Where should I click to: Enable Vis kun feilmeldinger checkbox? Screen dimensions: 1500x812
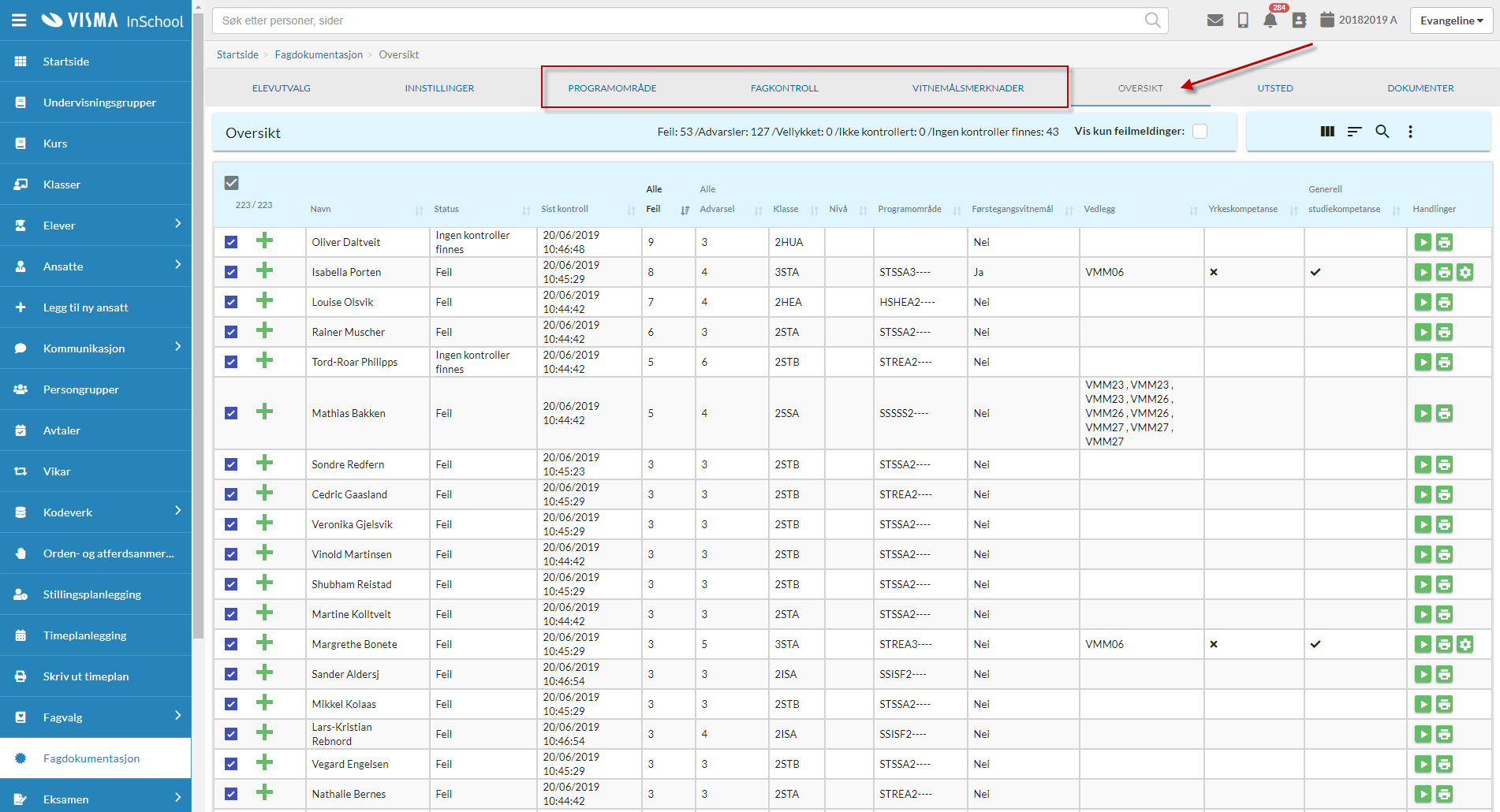point(1200,132)
